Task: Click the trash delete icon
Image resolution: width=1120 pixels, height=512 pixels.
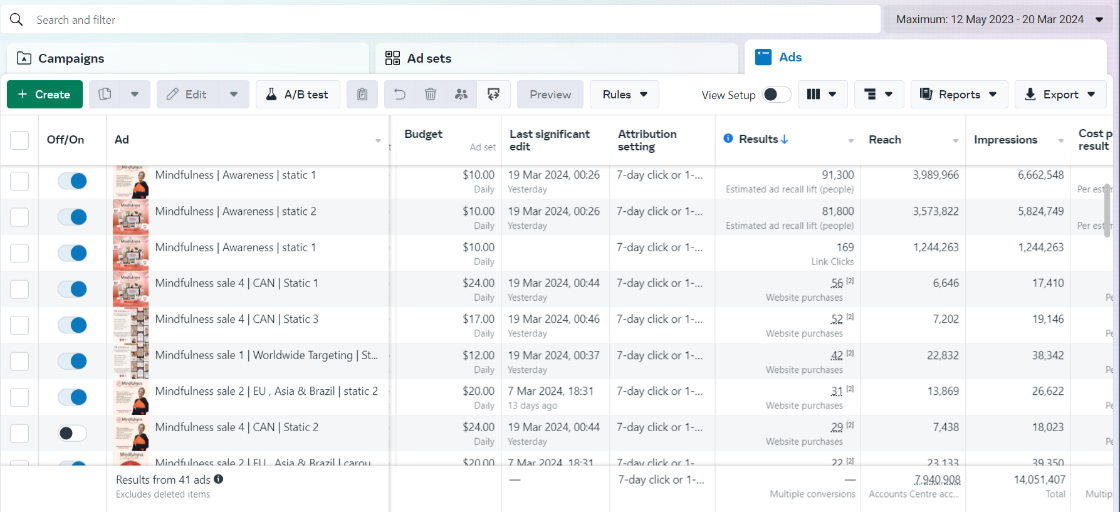Action: click(430, 94)
